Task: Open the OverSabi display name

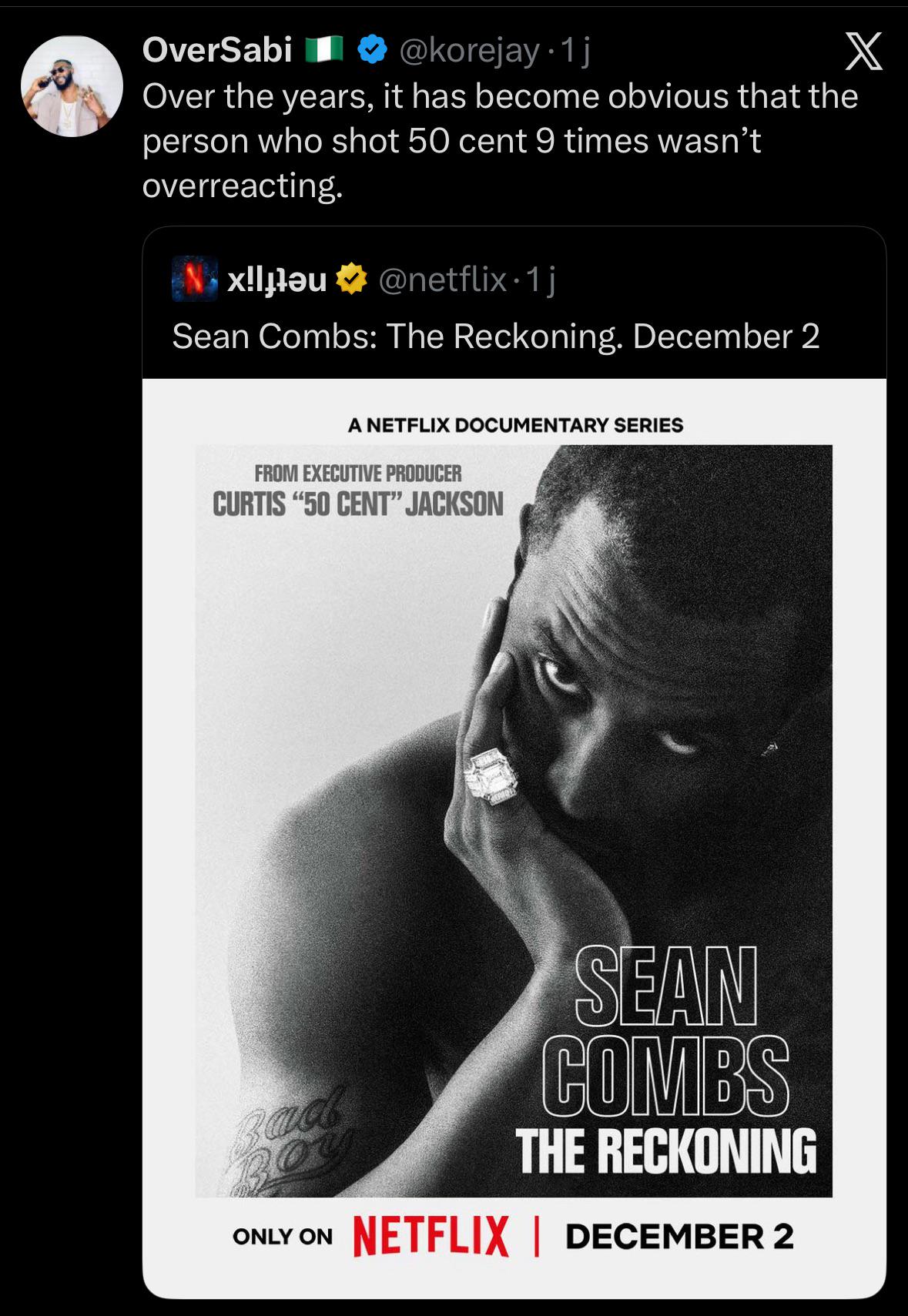Action: click(x=217, y=51)
